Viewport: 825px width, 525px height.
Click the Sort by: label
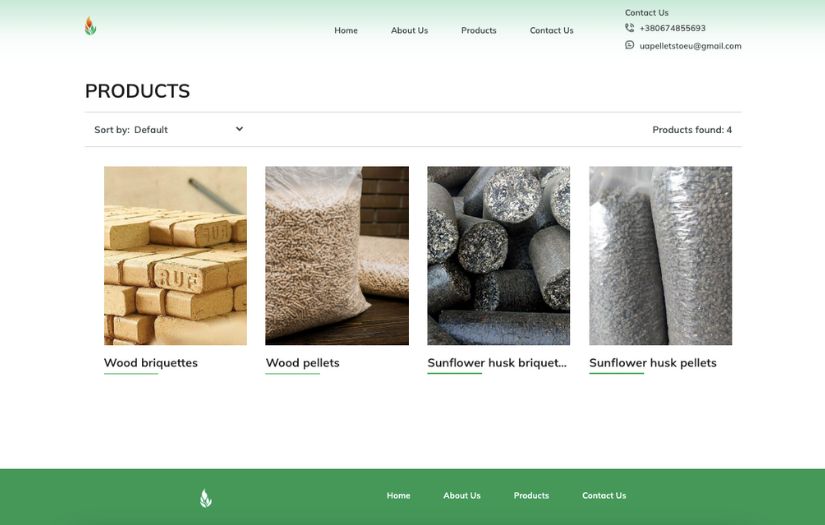(x=112, y=129)
